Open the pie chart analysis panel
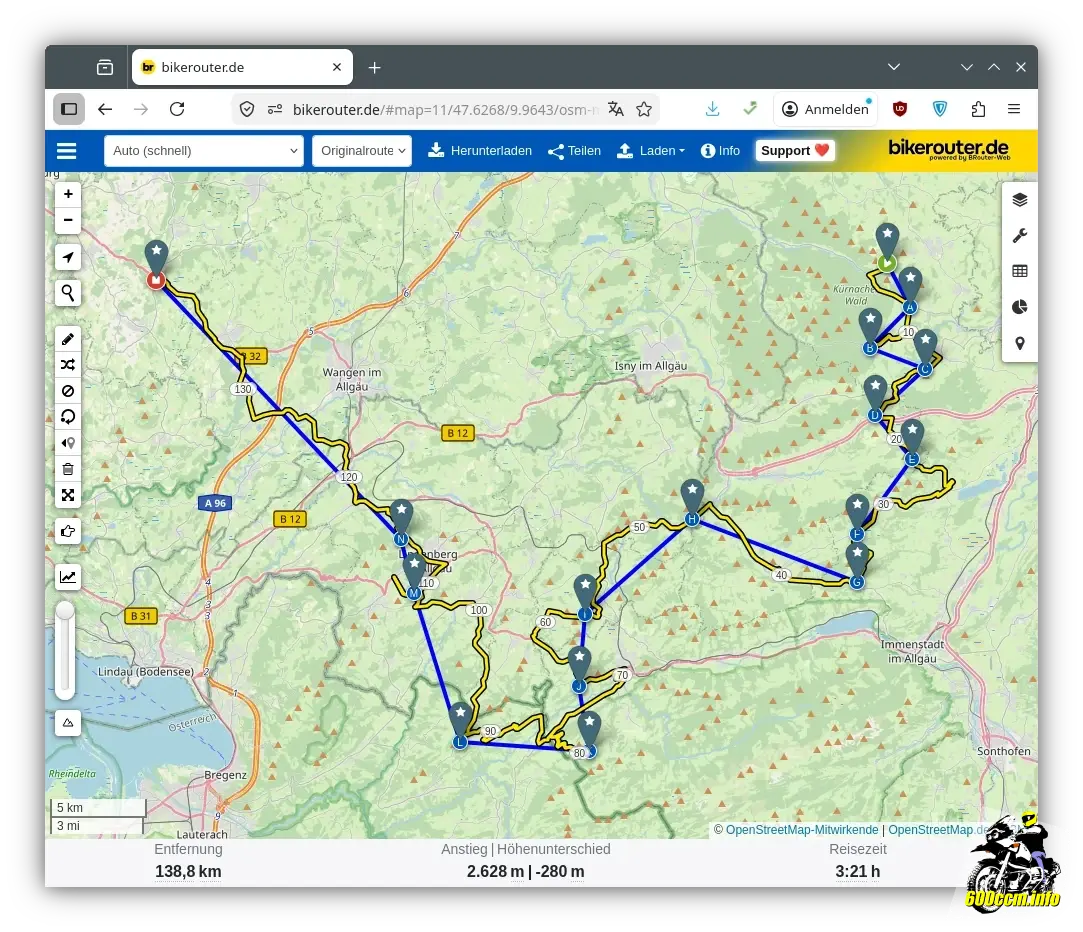 1019,307
